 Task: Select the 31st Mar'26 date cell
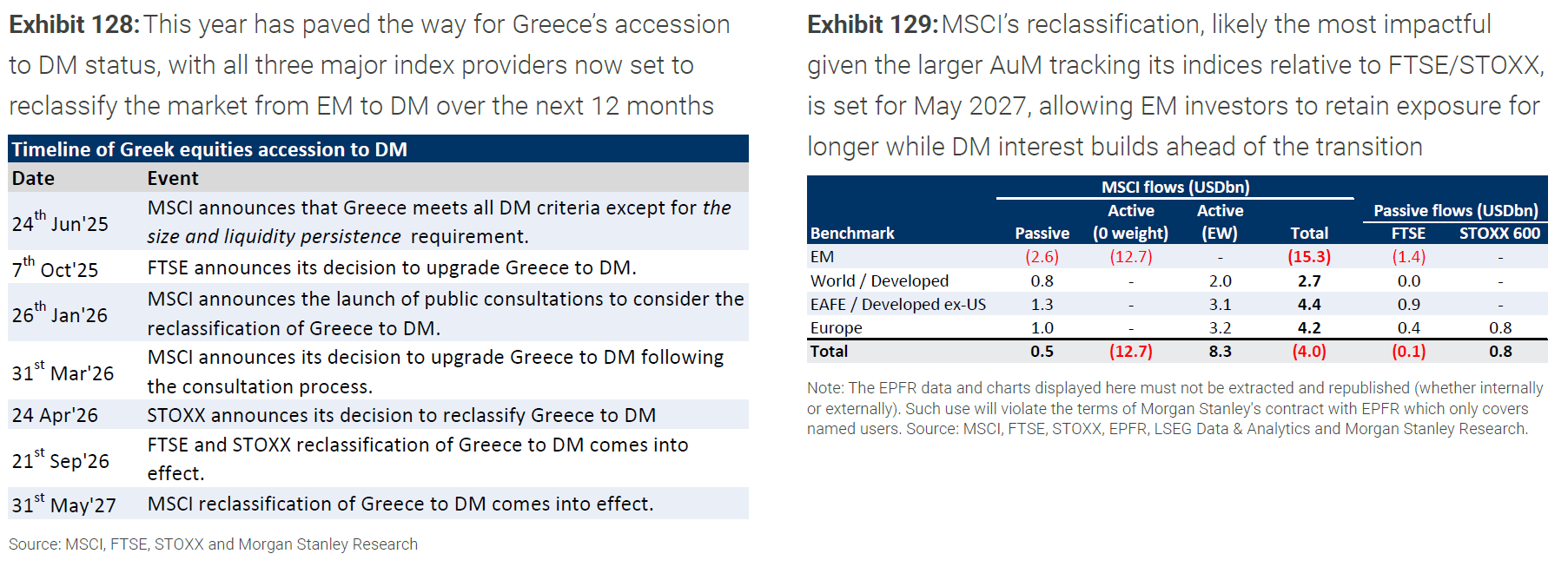(63, 371)
